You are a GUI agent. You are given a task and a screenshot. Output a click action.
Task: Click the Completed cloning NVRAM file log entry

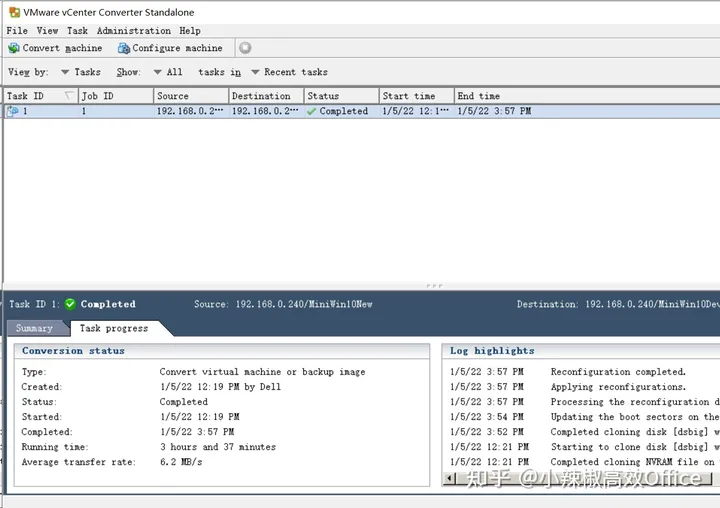click(635, 462)
